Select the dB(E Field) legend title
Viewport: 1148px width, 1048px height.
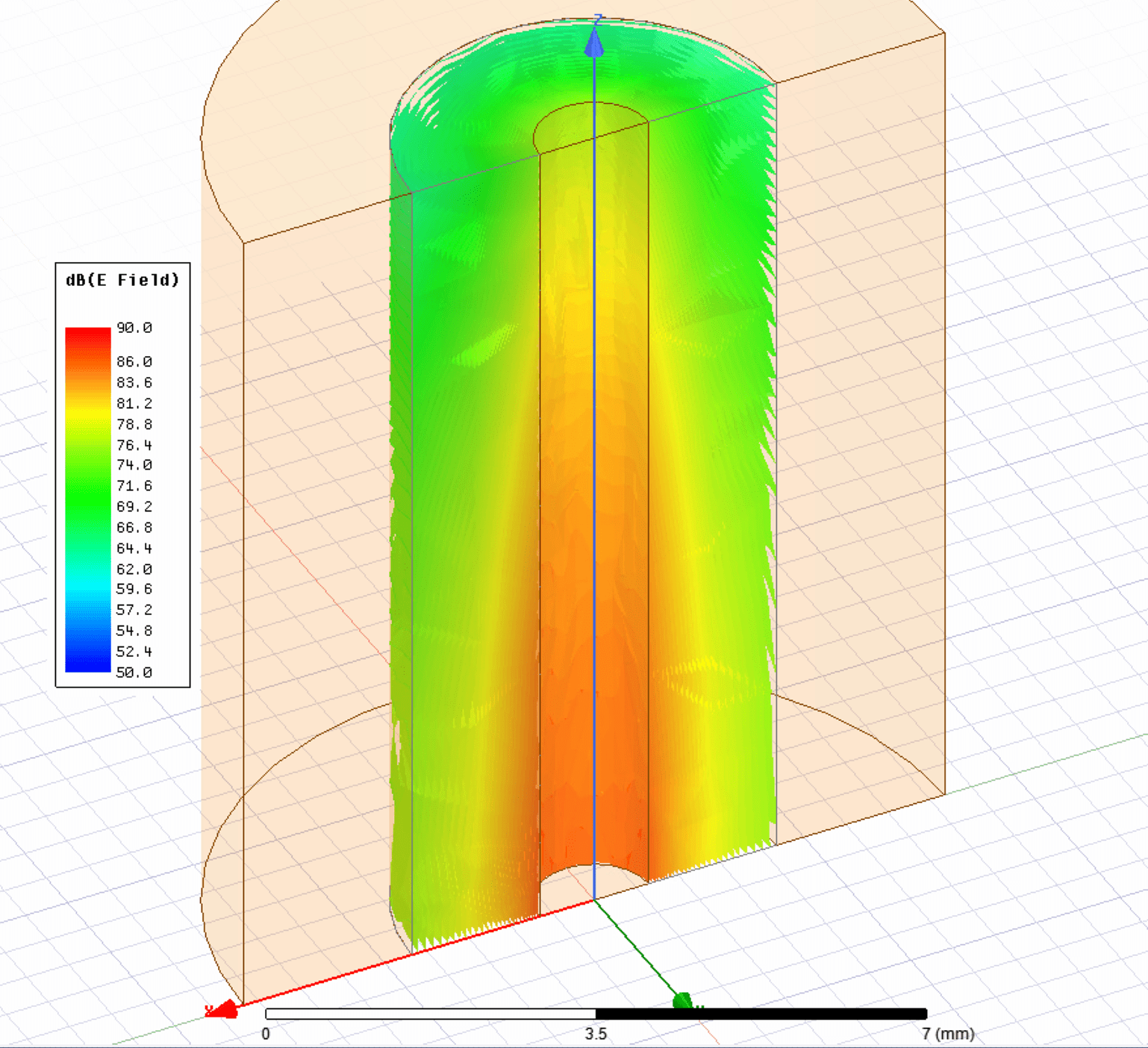point(122,281)
